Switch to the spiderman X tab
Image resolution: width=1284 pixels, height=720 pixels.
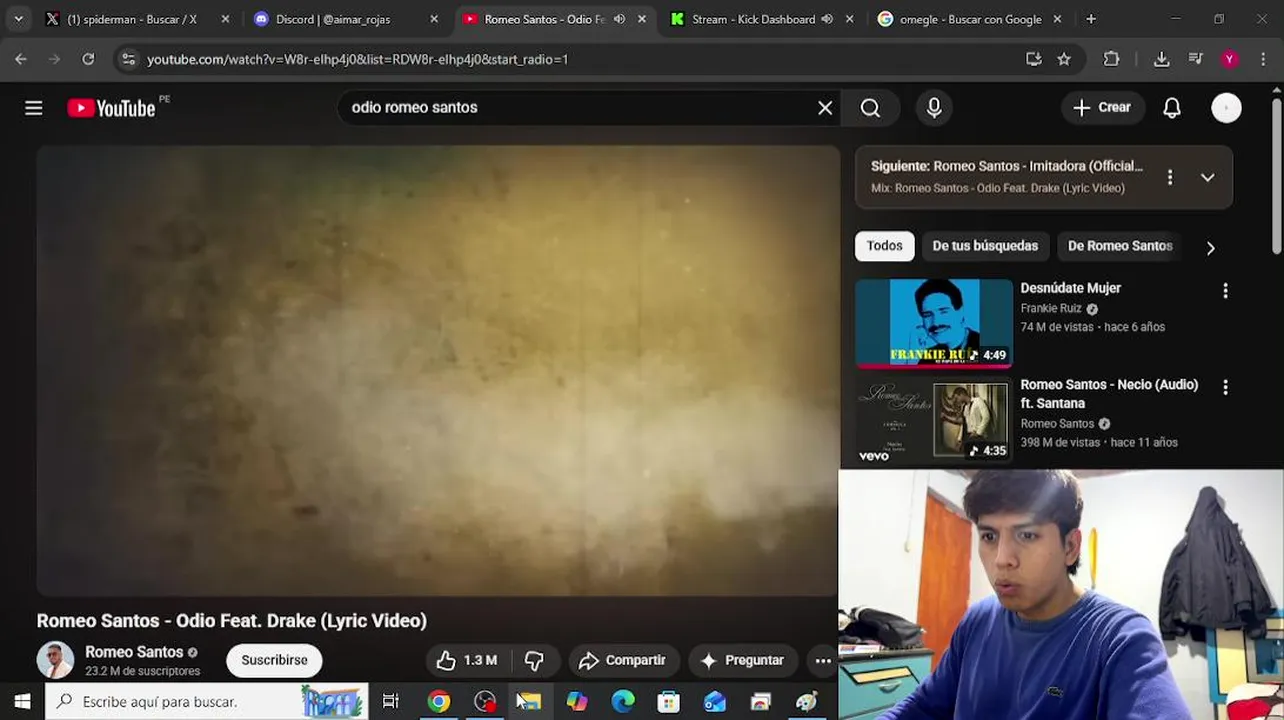coord(138,19)
